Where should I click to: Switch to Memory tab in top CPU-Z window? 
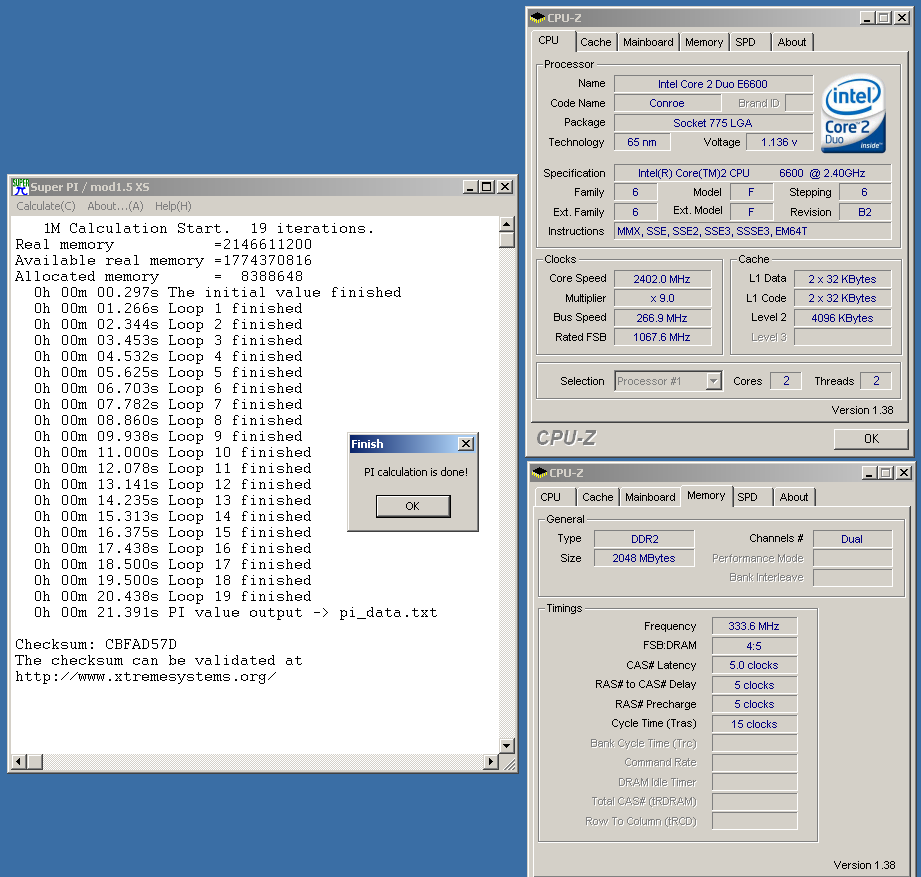(x=704, y=42)
